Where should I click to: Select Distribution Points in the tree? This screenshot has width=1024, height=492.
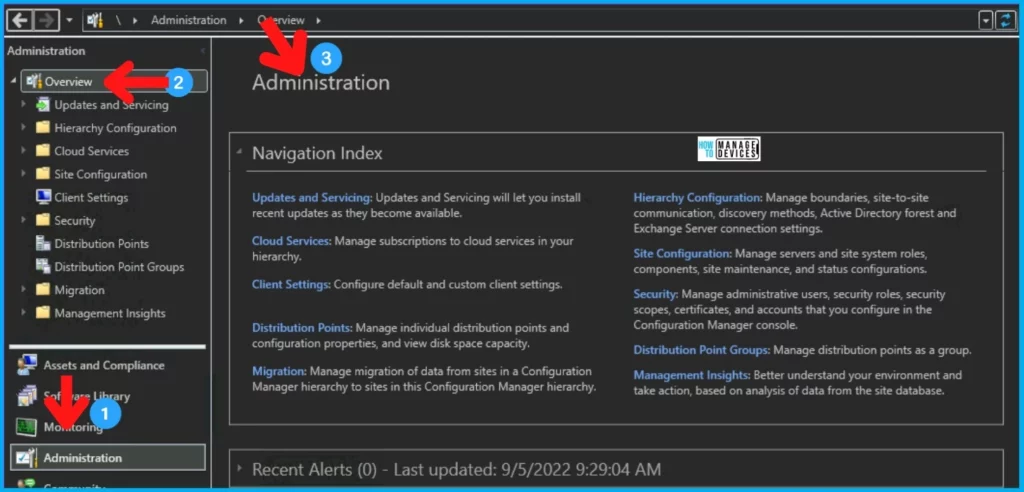102,244
